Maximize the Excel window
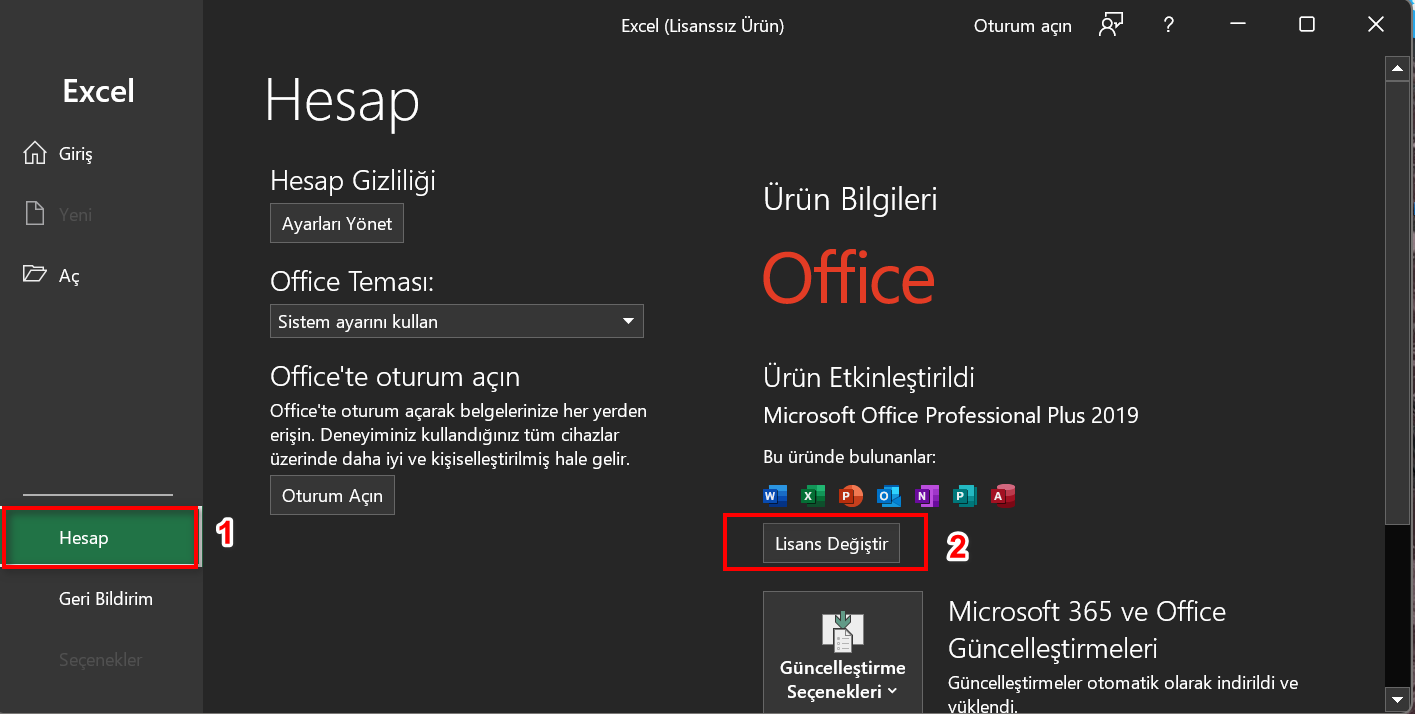The height and width of the screenshot is (714, 1415). point(1307,26)
